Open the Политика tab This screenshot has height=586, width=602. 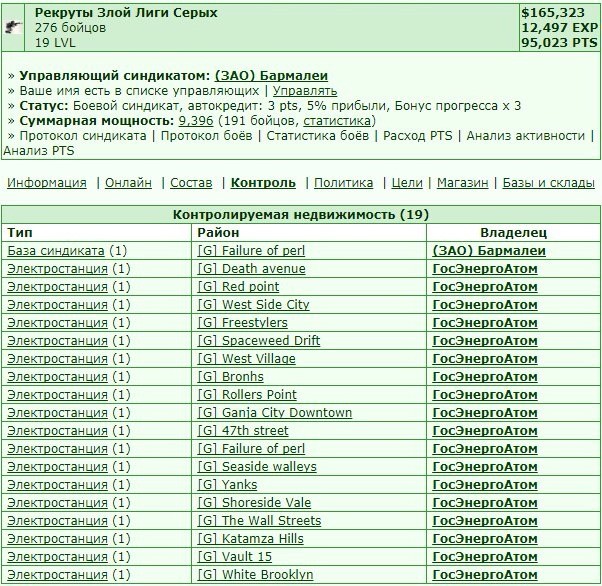click(343, 182)
